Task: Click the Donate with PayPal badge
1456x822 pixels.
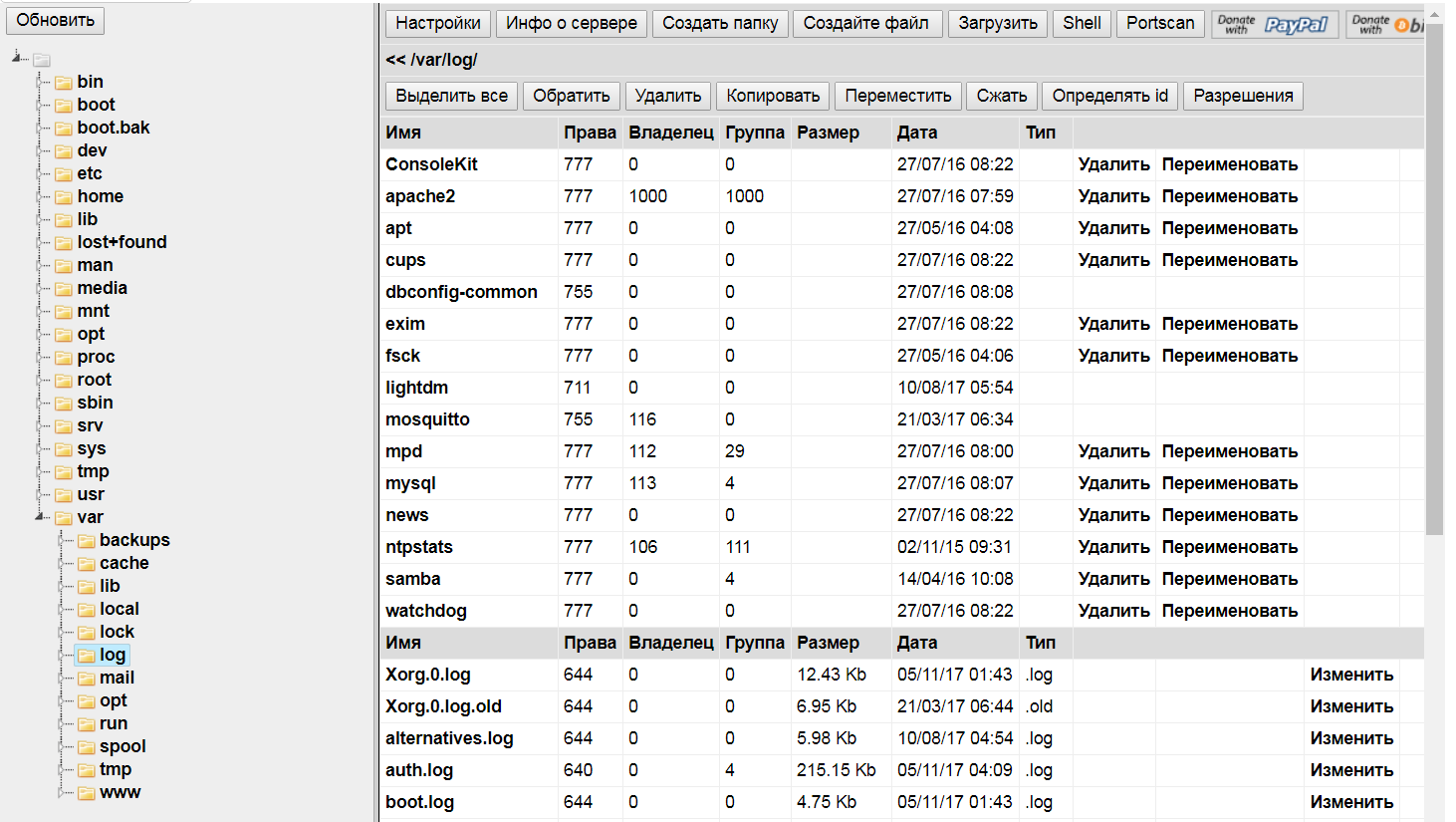Action: [x=1275, y=24]
